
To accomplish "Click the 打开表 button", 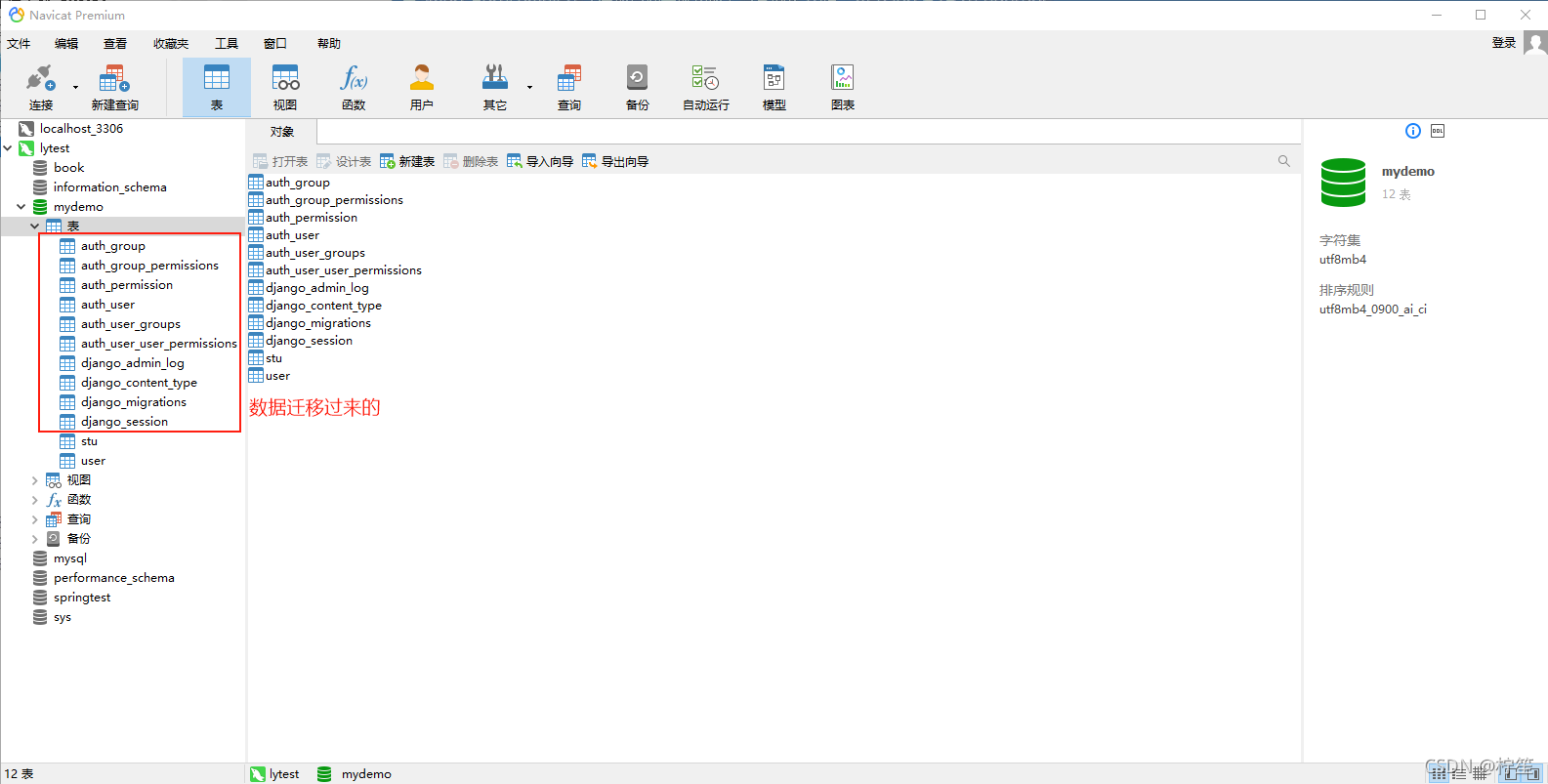I will click(x=280, y=162).
